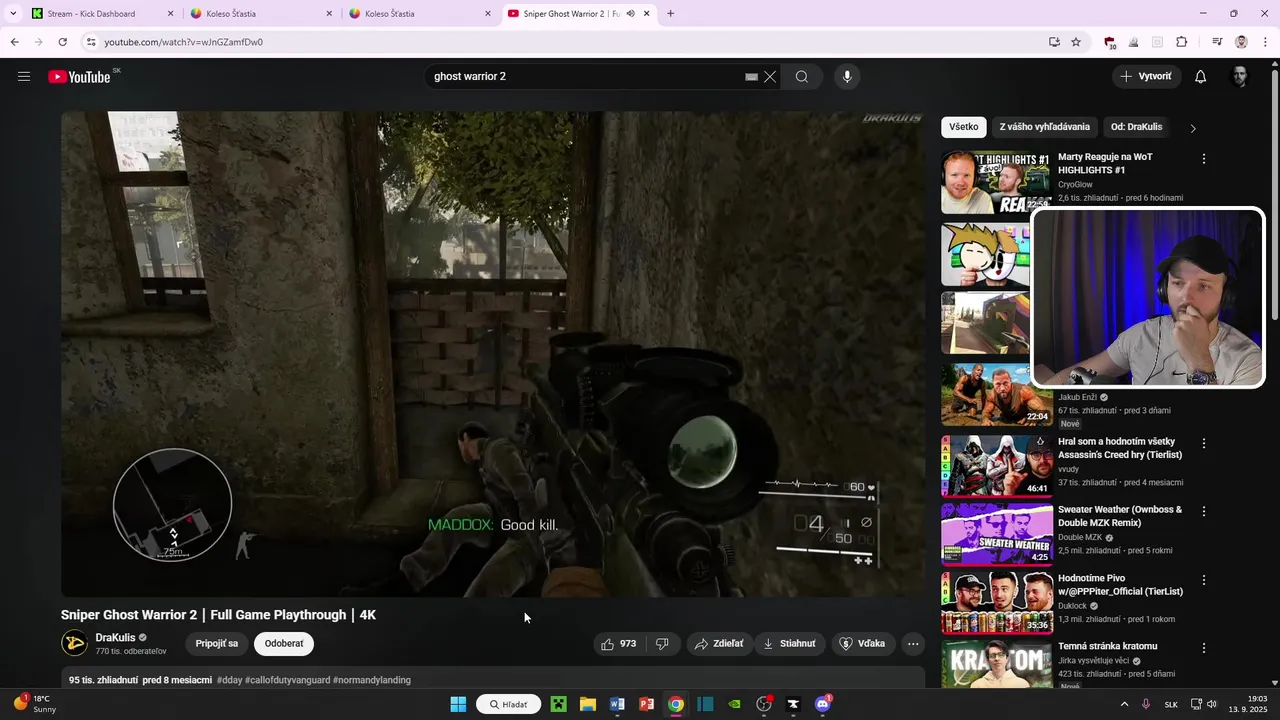Open more actions under the video
The height and width of the screenshot is (720, 1280).
click(913, 644)
